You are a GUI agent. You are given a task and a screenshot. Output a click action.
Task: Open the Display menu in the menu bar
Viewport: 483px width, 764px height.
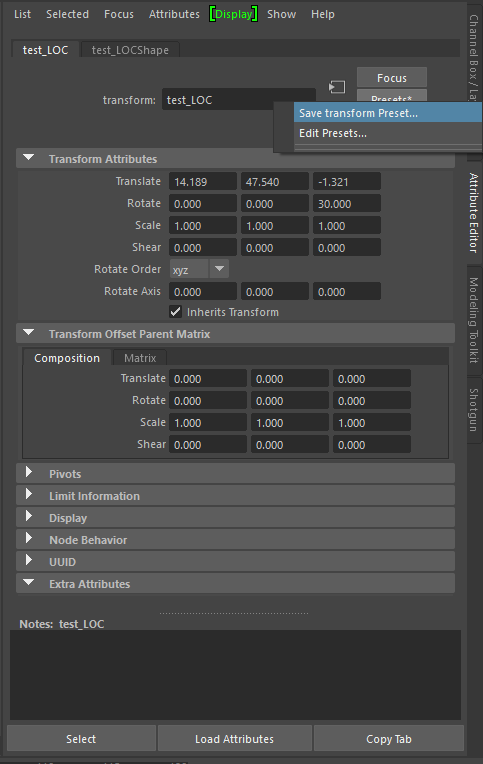coord(233,14)
